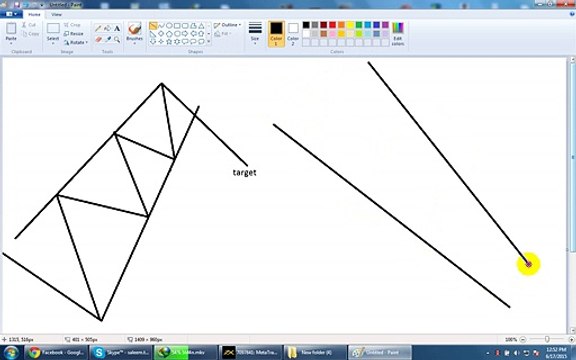
Task: Open Edit colors dialog
Action: pyautogui.click(x=398, y=33)
